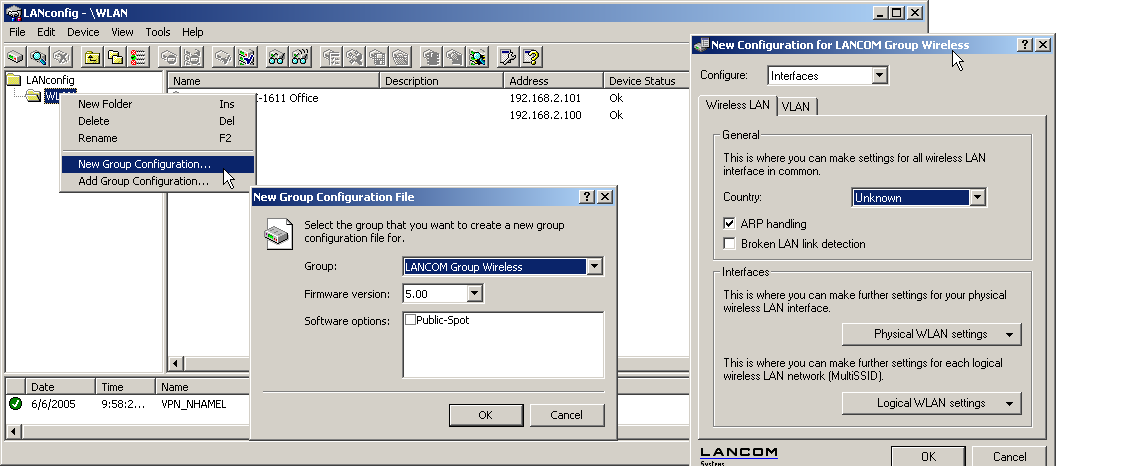Viewport: 1134px width, 466px height.
Task: Enable Broken LAN link detection
Action: coord(730,244)
